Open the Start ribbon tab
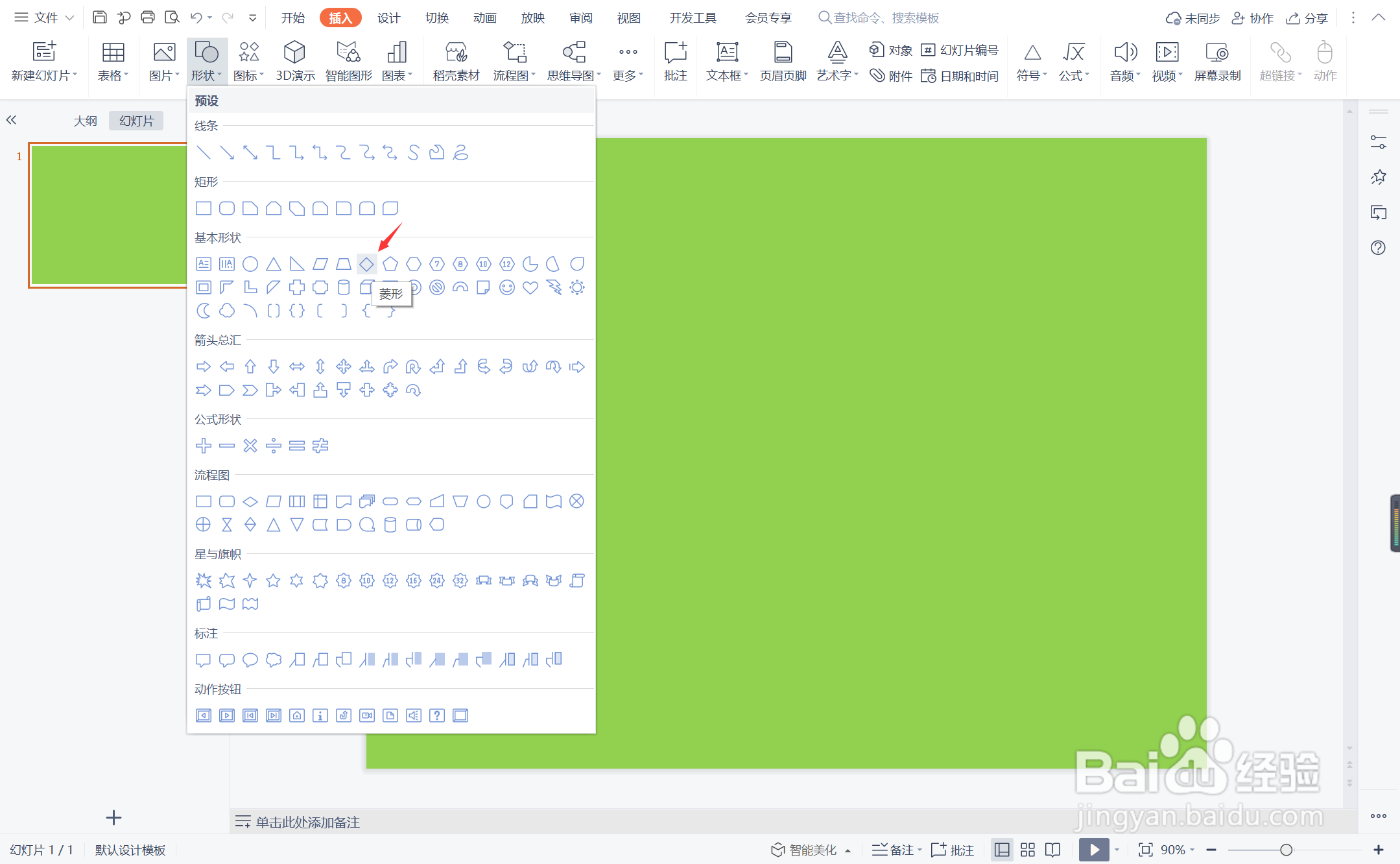This screenshot has height=864, width=1400. 293,18
